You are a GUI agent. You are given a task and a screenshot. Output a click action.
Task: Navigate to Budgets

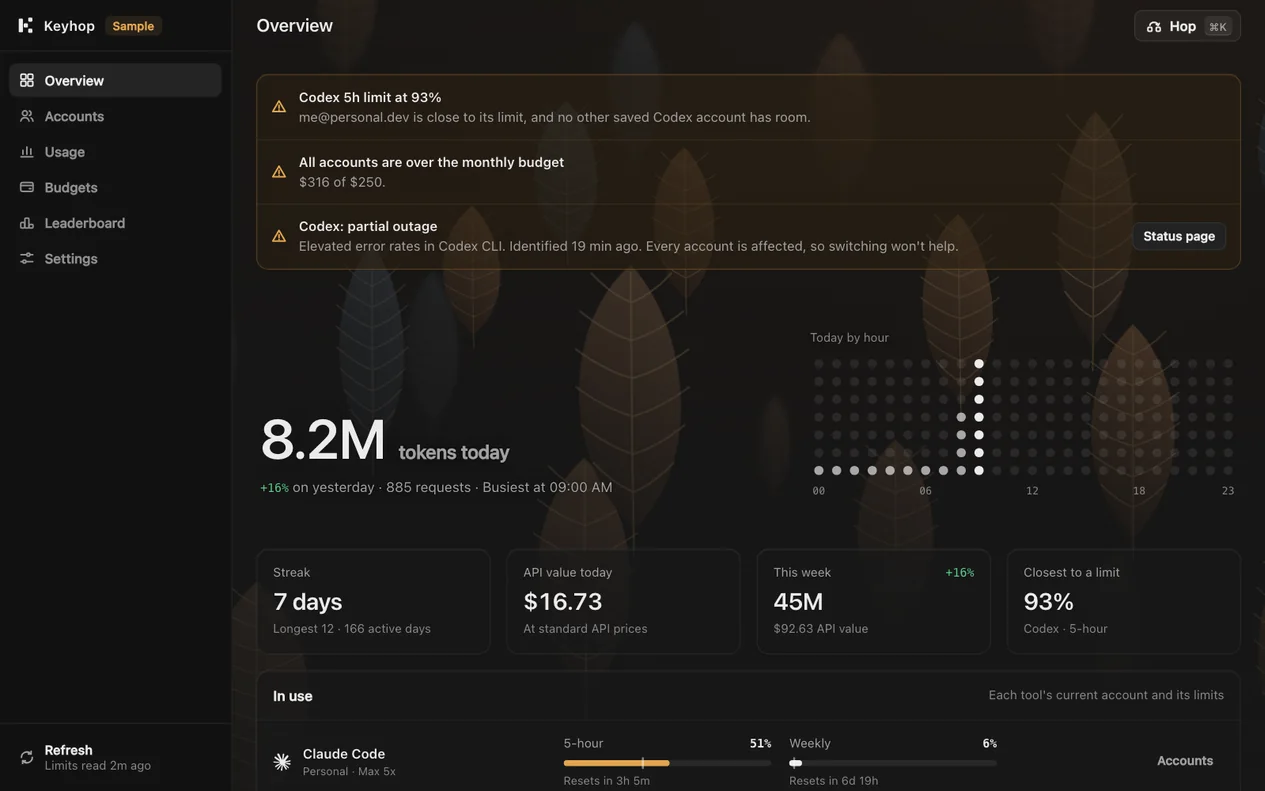115,187
